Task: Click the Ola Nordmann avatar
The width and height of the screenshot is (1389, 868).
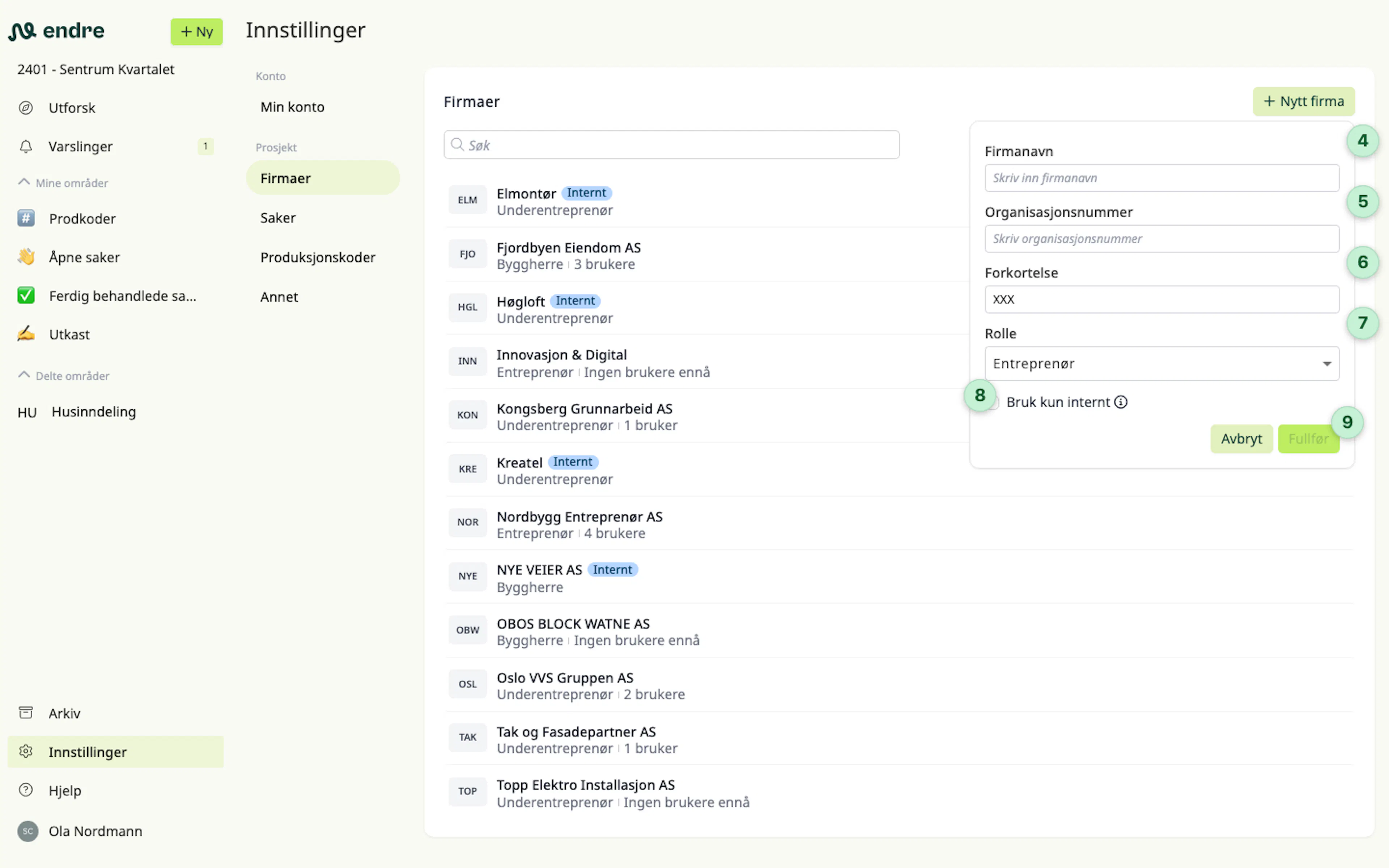Action: tap(27, 831)
